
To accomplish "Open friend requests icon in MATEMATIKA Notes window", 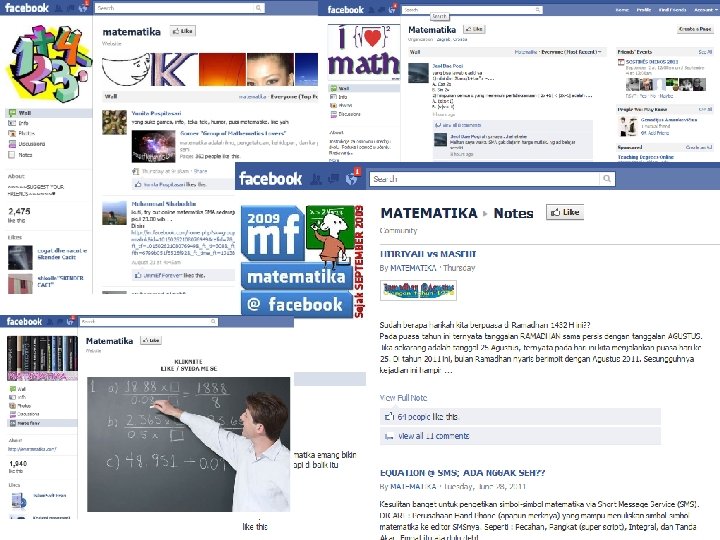I will point(316,179).
